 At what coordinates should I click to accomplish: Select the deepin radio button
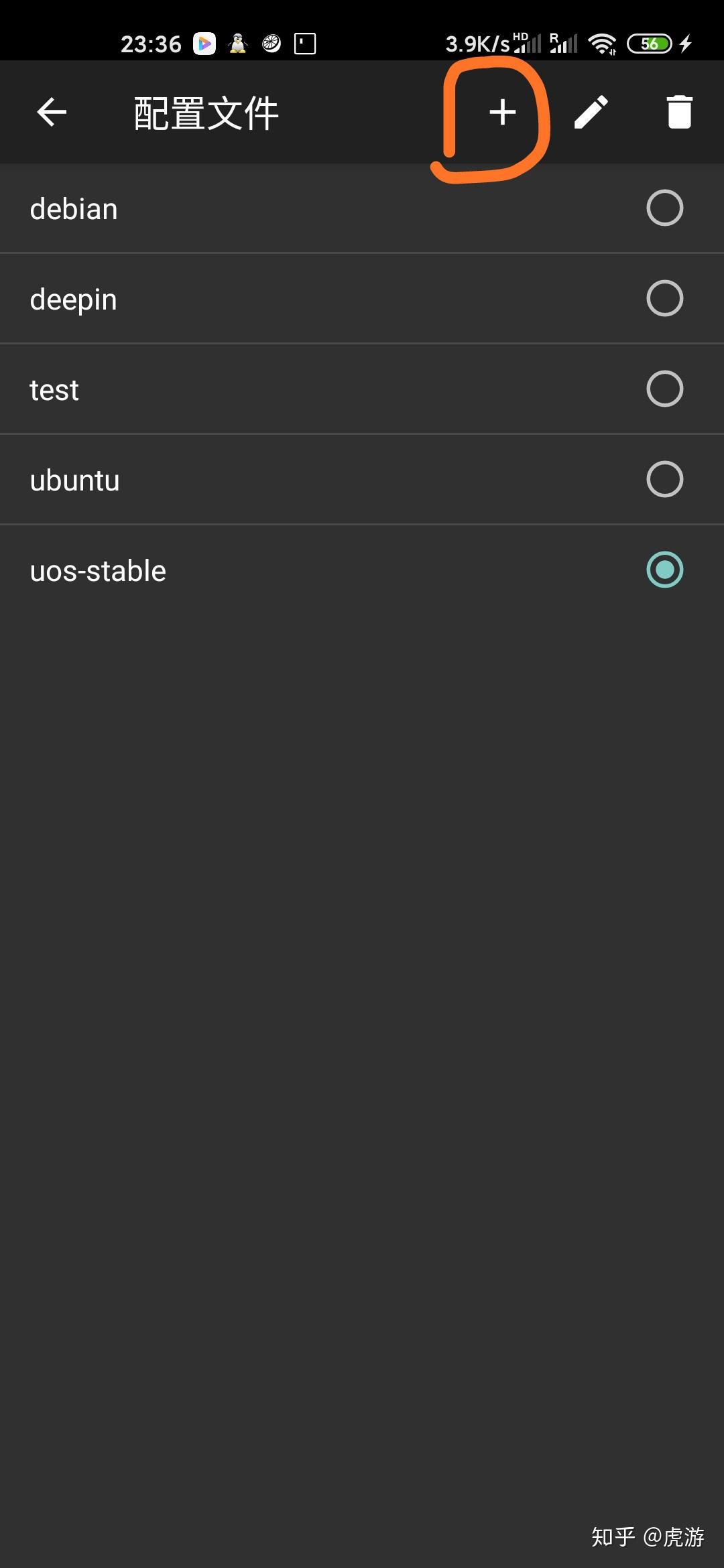664,299
